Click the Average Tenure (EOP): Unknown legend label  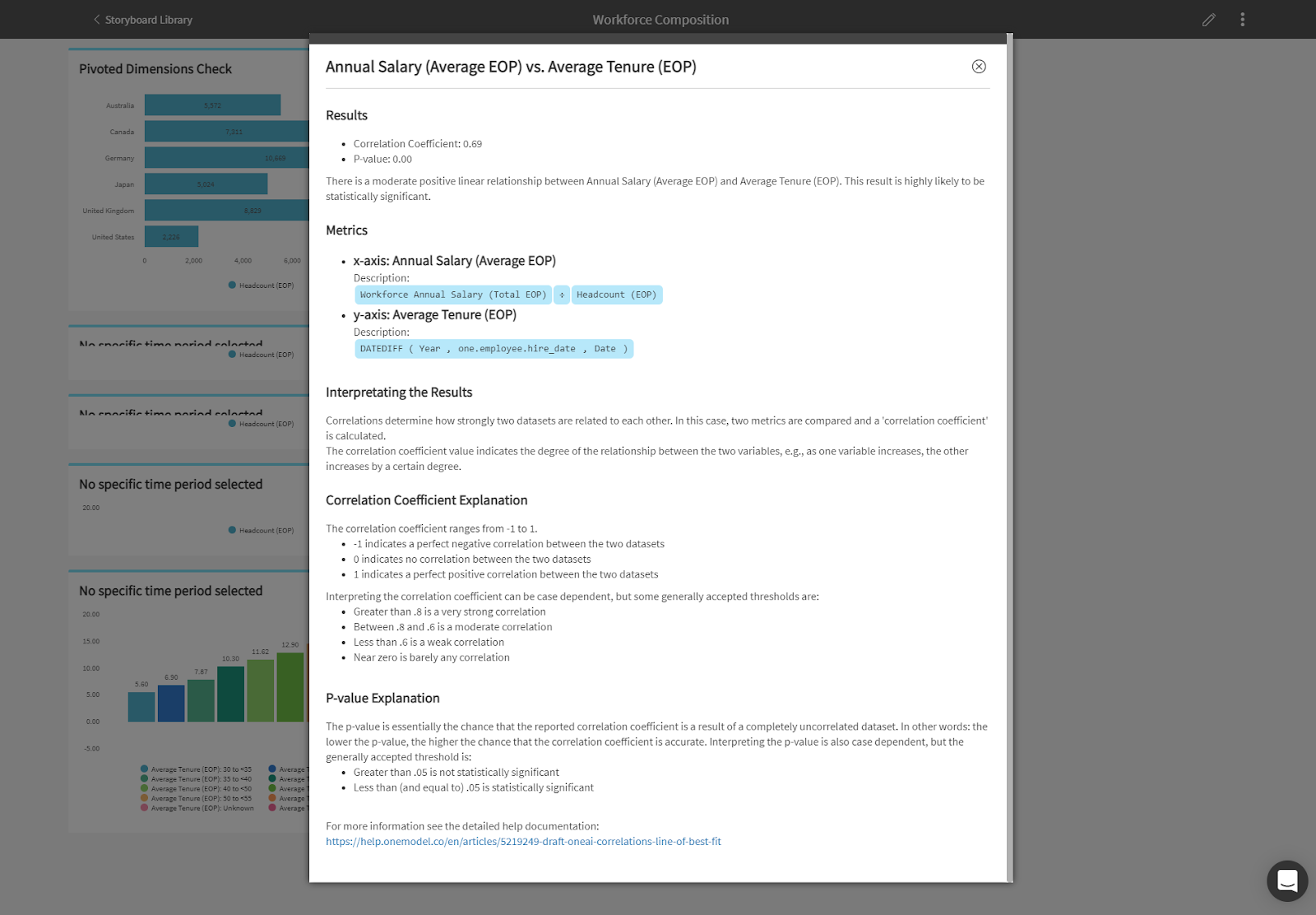click(x=202, y=808)
